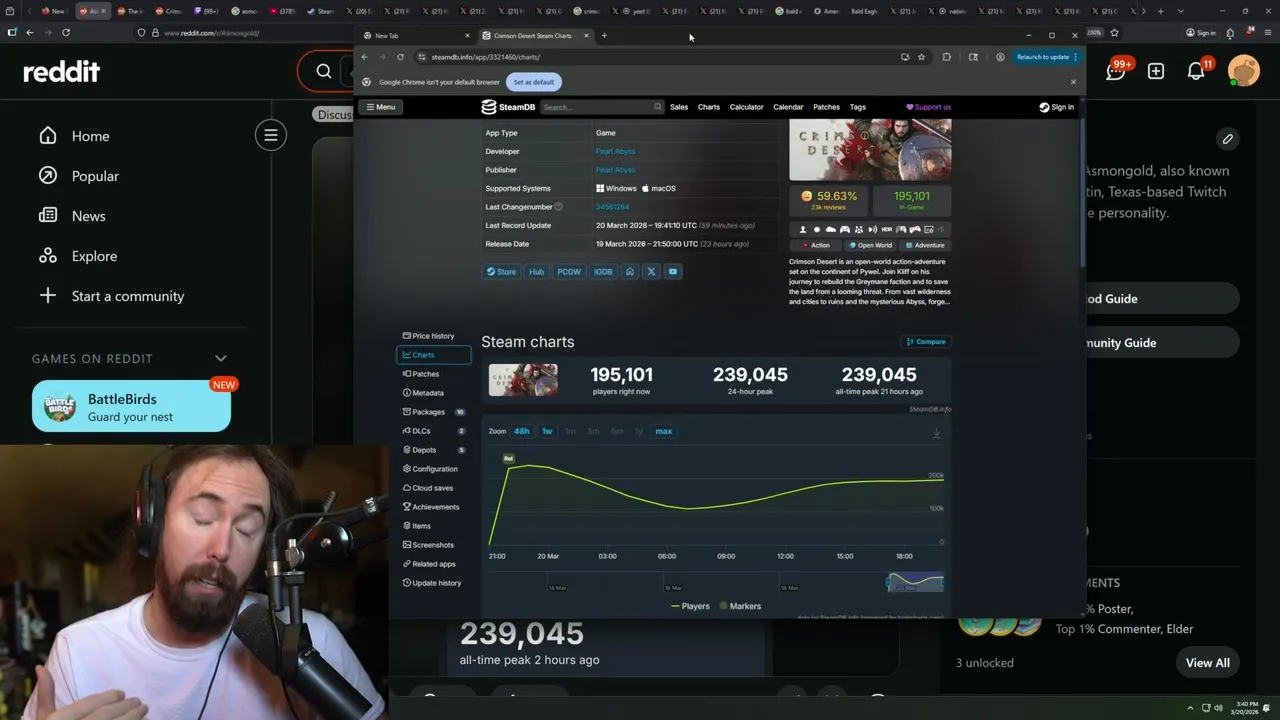Viewport: 1280px width, 720px height.
Task: Open Packages in sidebar
Action: coord(433,412)
